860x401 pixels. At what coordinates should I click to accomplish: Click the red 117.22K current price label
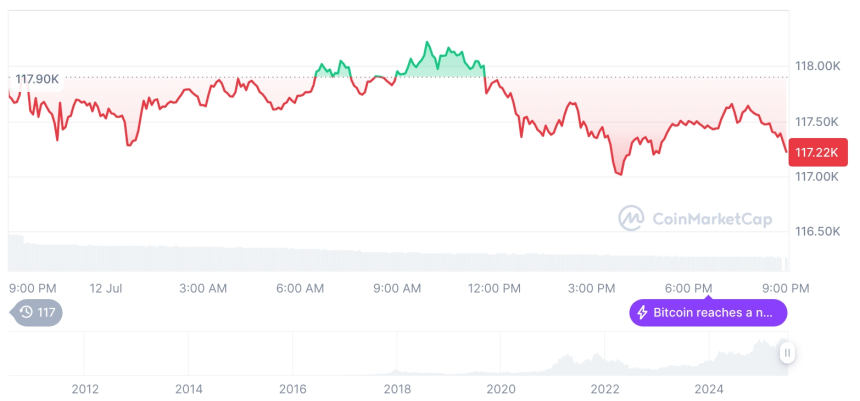(x=818, y=152)
